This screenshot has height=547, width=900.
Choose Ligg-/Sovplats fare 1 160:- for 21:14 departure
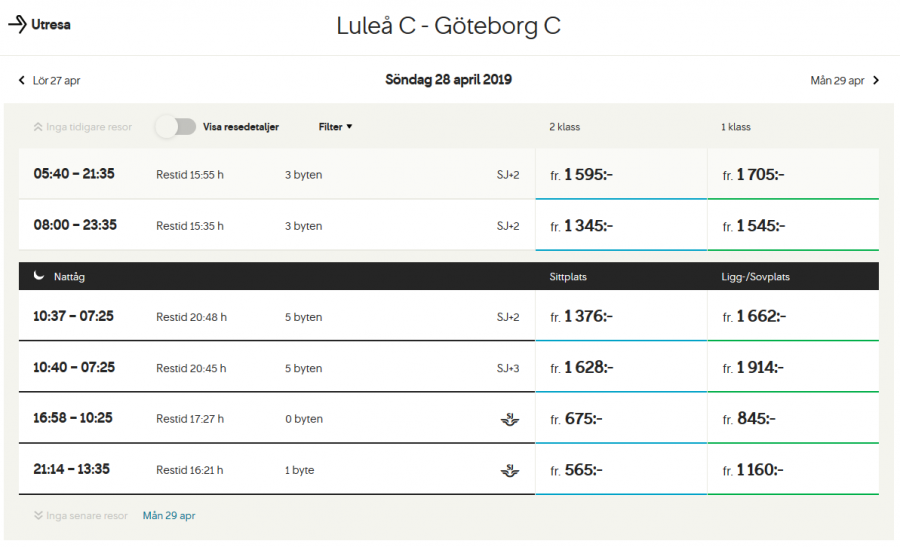(x=793, y=470)
